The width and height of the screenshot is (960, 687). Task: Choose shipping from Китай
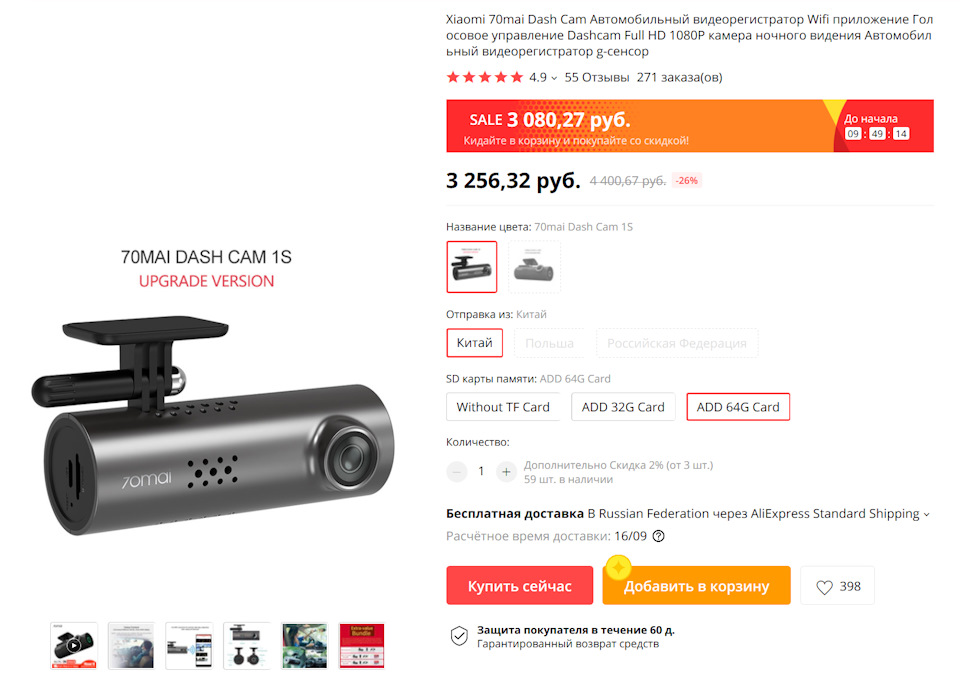(x=474, y=343)
